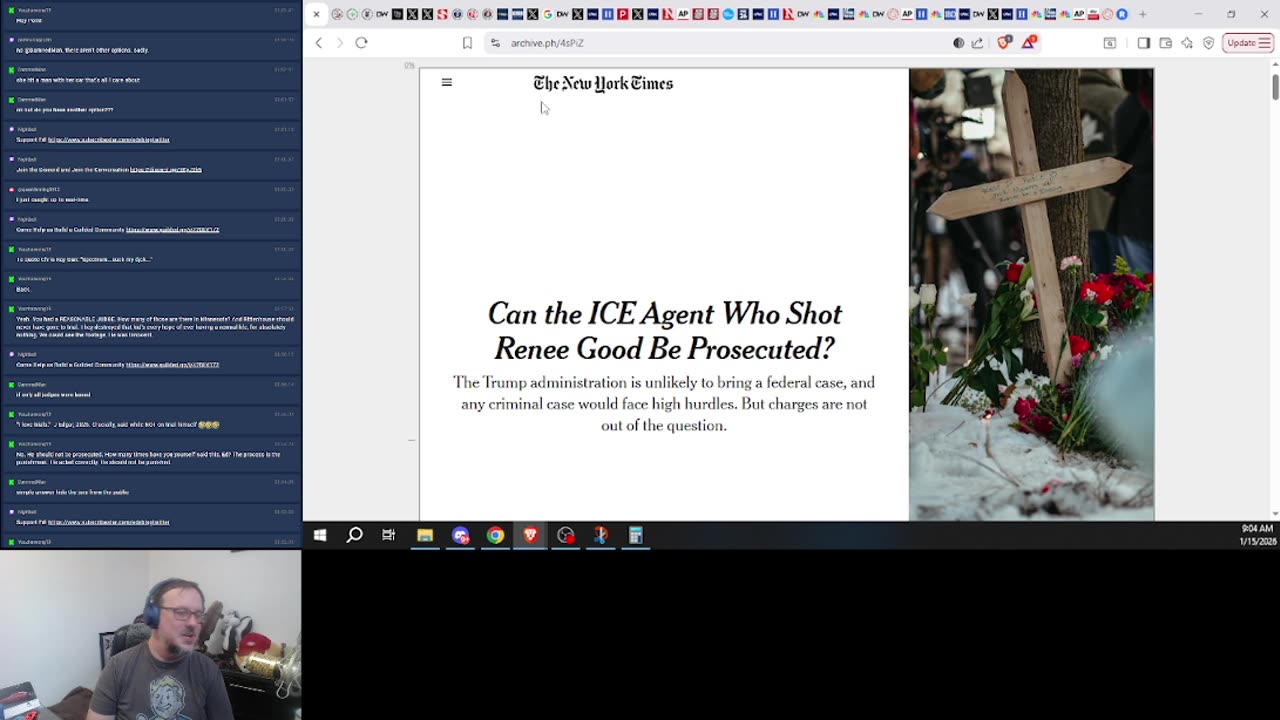View site information icon in address bar

pos(495,43)
